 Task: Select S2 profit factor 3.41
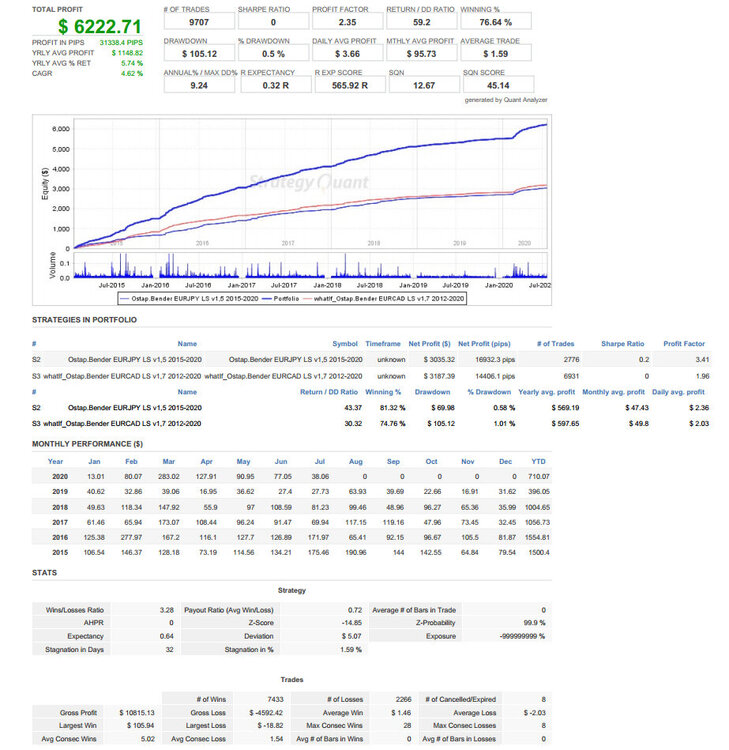702,359
